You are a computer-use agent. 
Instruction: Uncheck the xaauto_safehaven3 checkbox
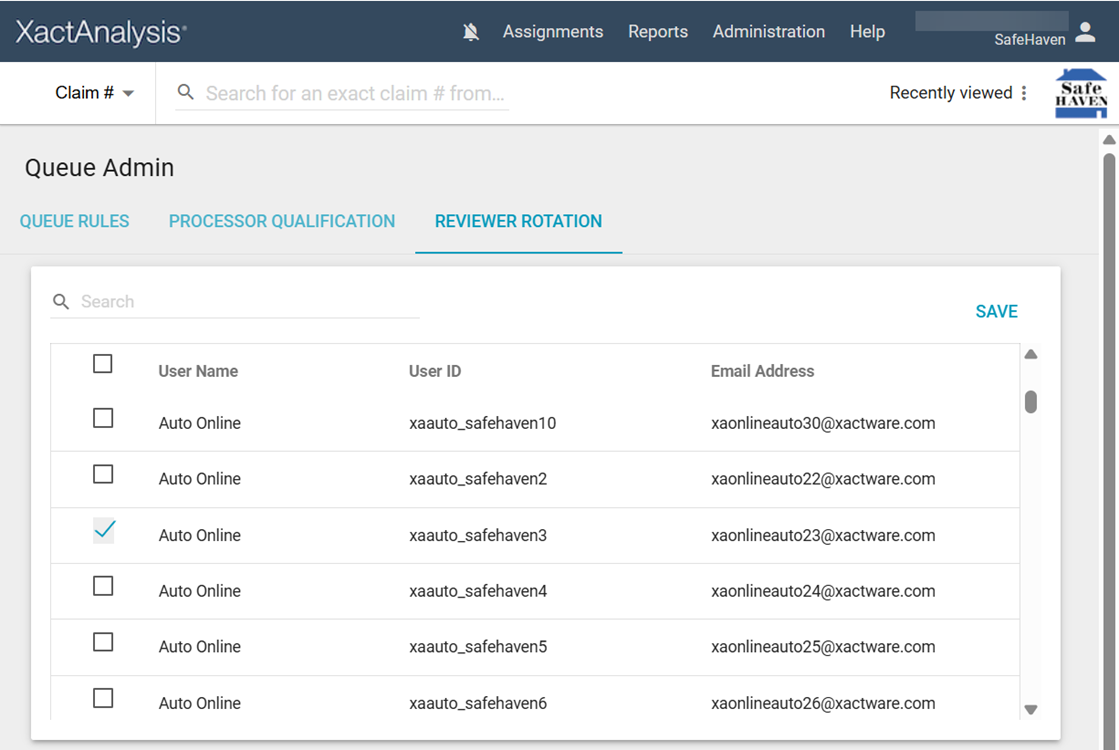tap(104, 531)
